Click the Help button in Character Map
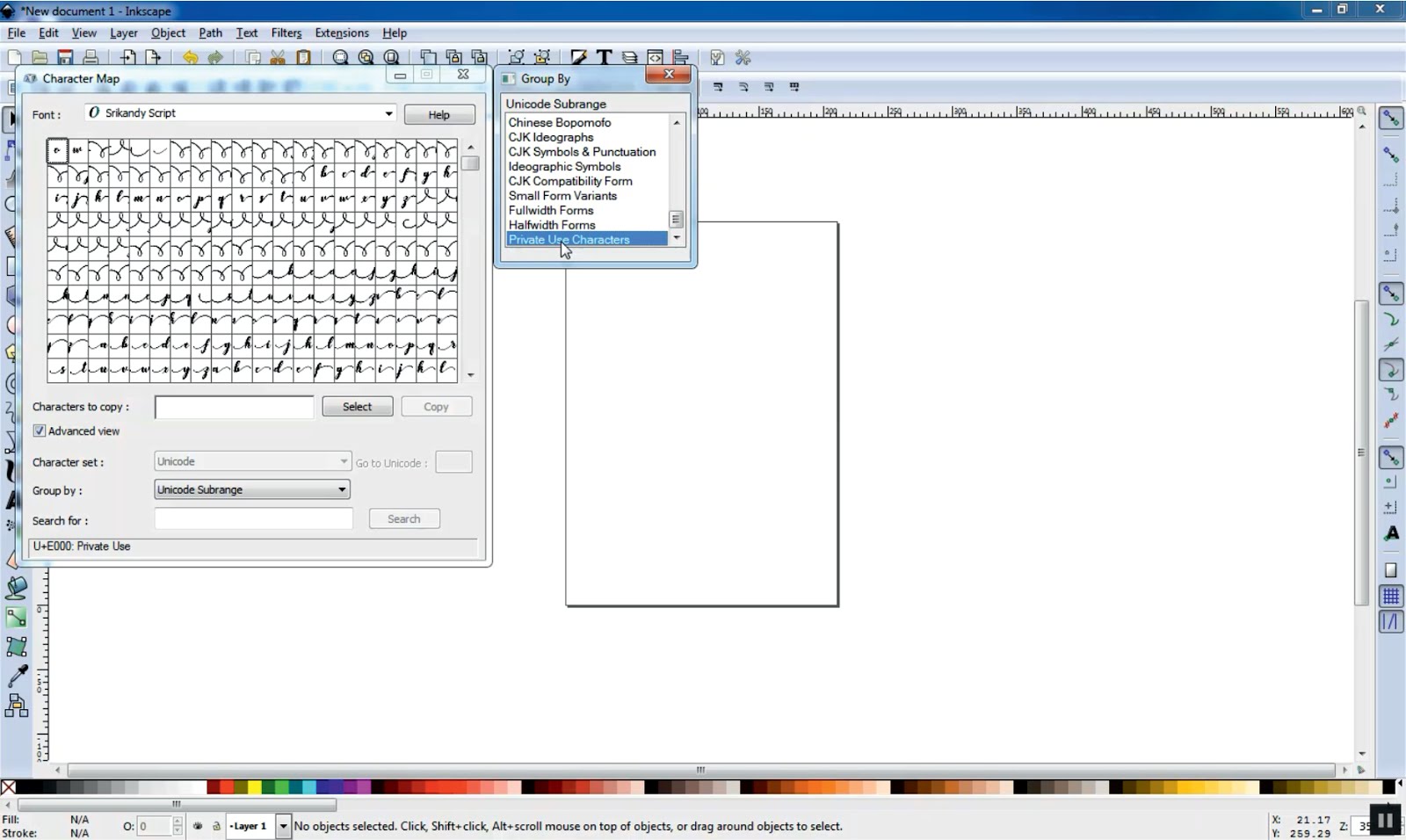Screen dimensions: 1406x840 tap(439, 114)
